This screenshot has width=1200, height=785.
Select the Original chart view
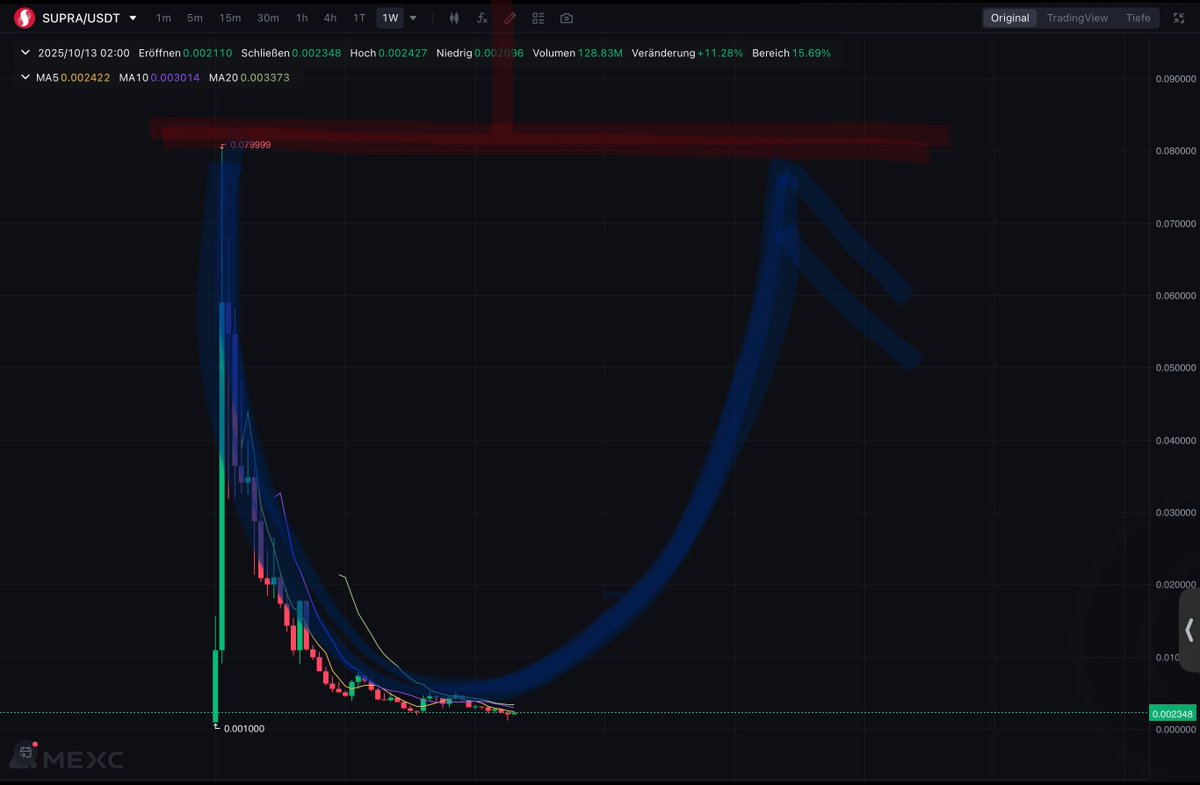coord(1010,18)
